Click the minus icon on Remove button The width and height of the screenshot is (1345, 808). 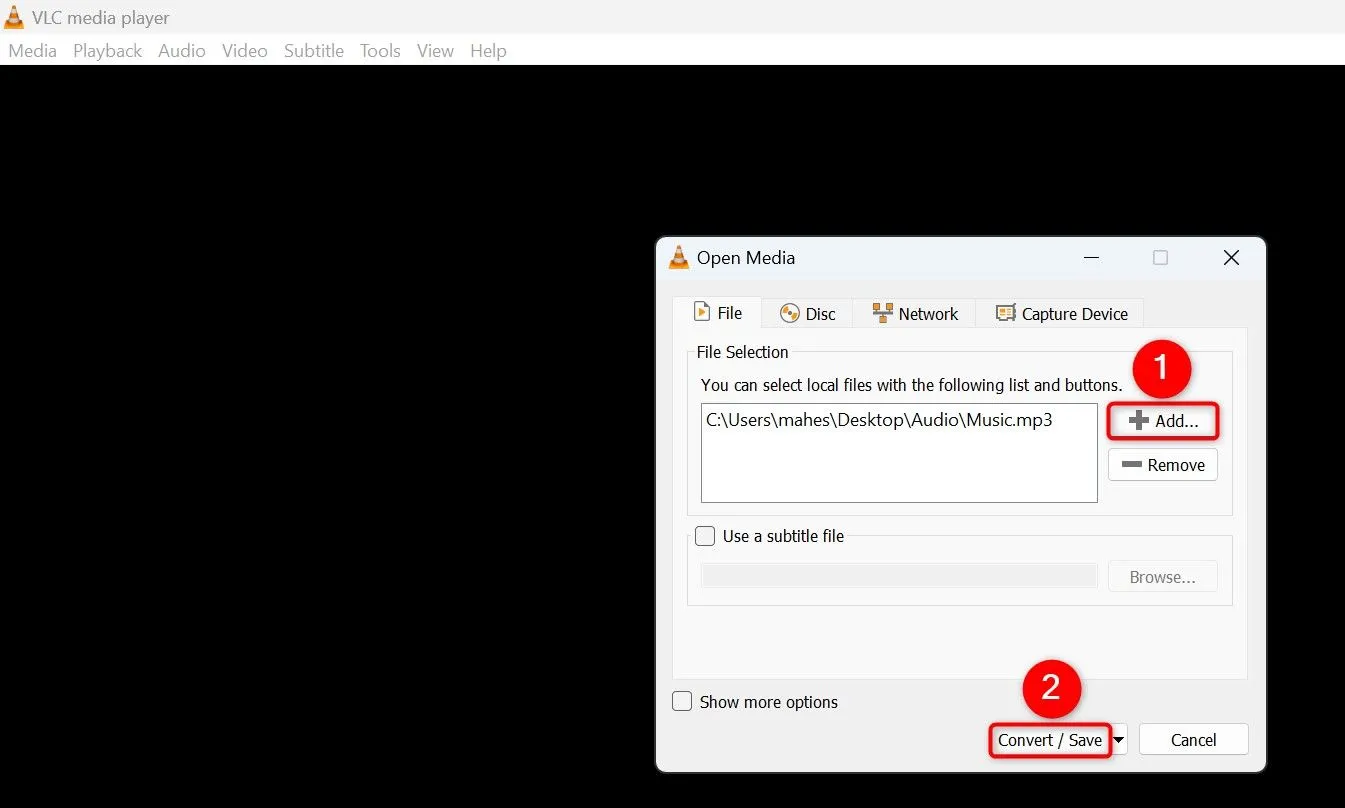coord(1131,465)
